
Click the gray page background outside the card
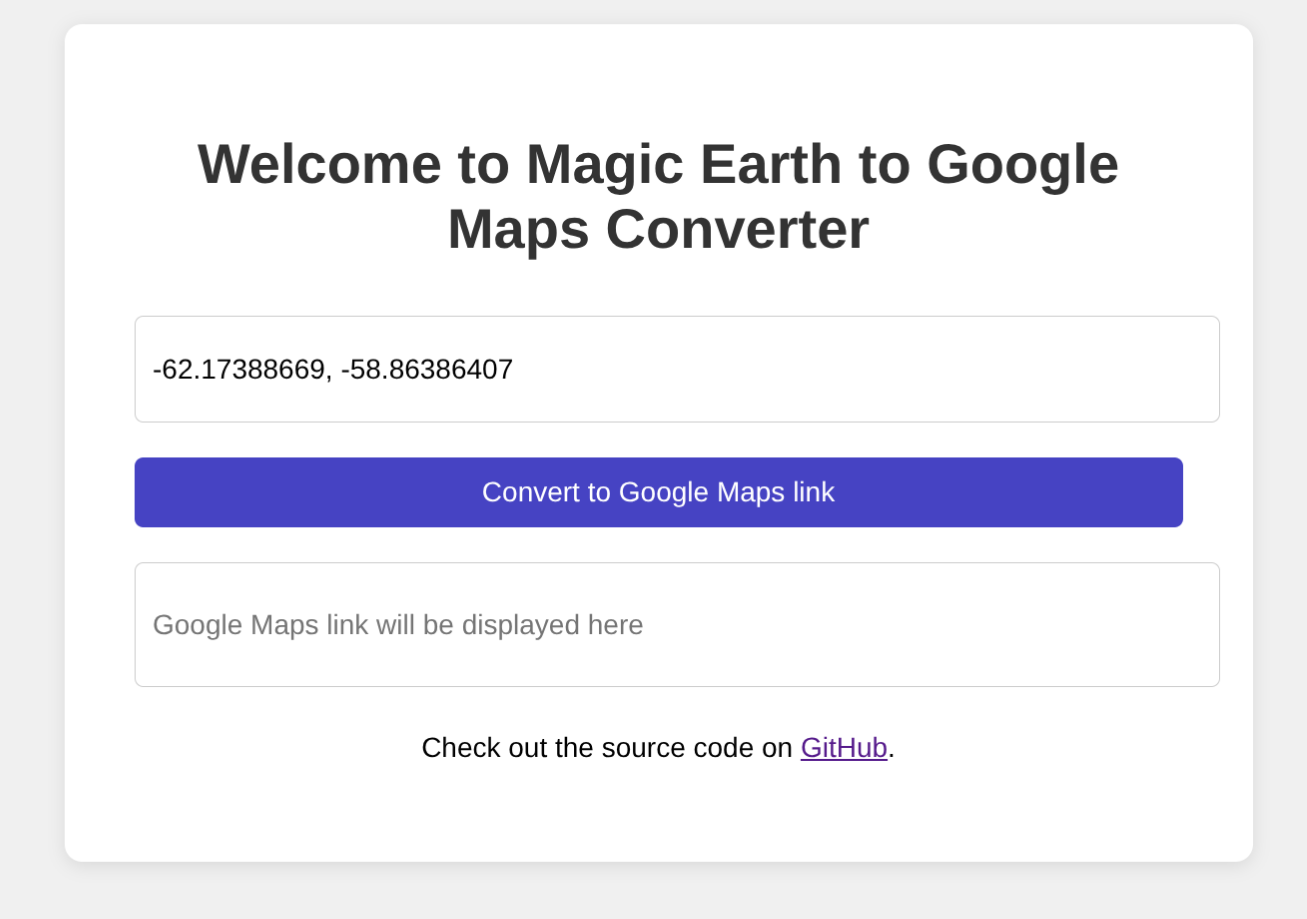point(30,500)
